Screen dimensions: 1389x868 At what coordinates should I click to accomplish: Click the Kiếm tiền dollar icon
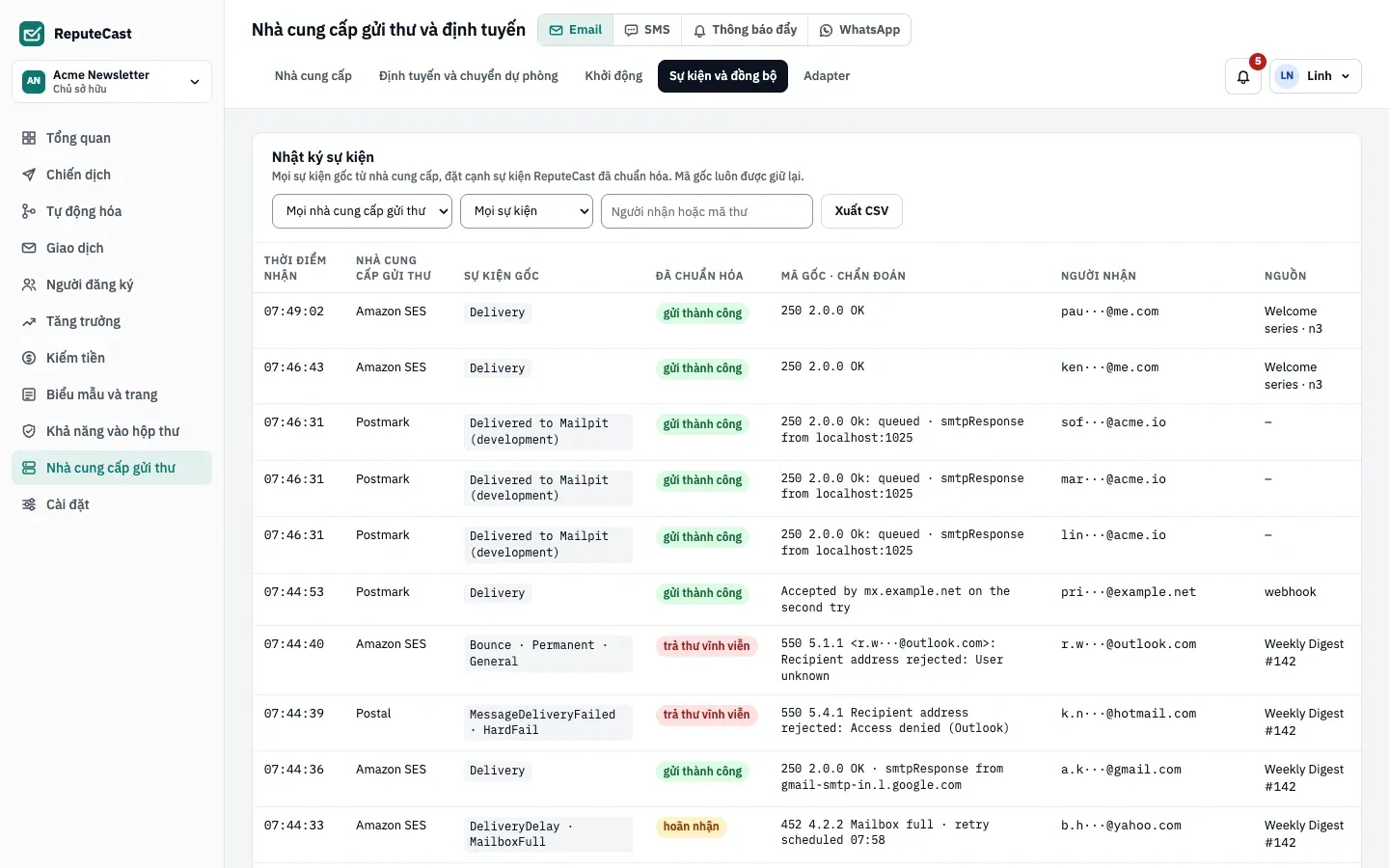[x=29, y=358]
